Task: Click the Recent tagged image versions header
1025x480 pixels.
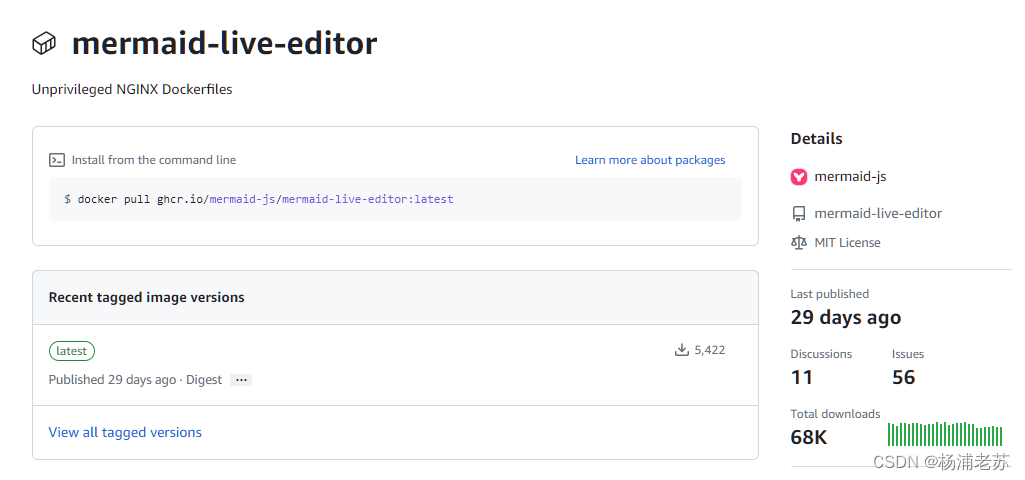Action: click(146, 298)
